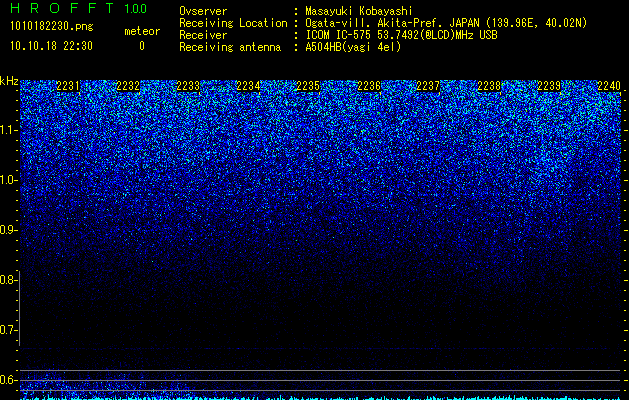Click the A504HB(yagi 4el) antenna text
This screenshot has height=400, width=629.
coord(353,47)
